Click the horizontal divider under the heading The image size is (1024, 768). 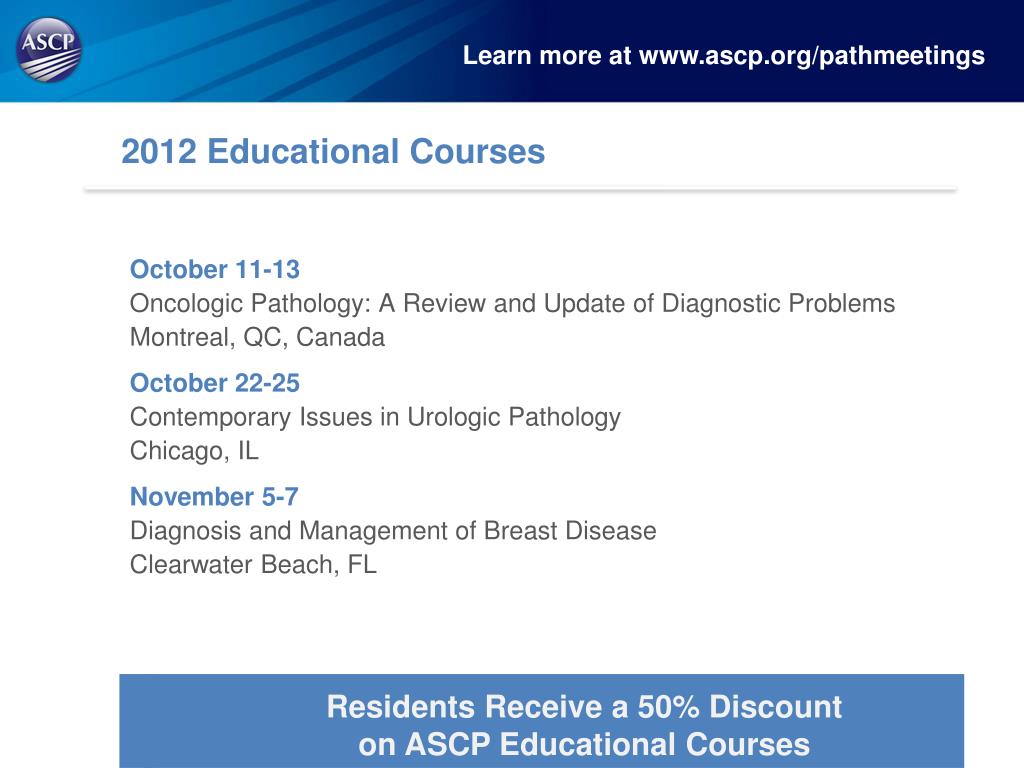520,189
